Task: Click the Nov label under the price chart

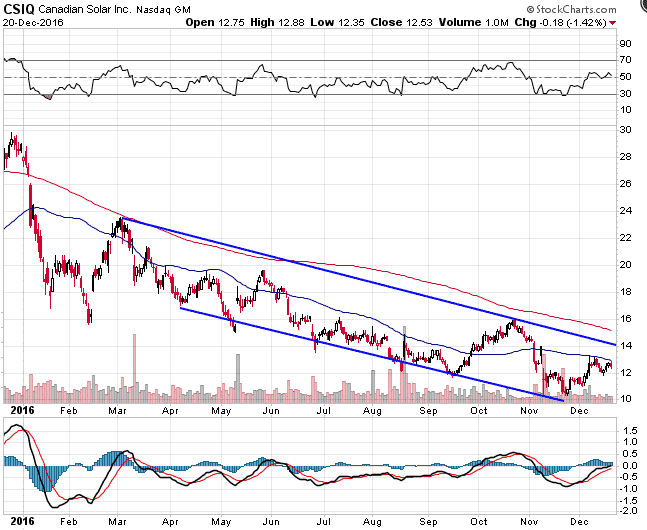Action: [529, 411]
